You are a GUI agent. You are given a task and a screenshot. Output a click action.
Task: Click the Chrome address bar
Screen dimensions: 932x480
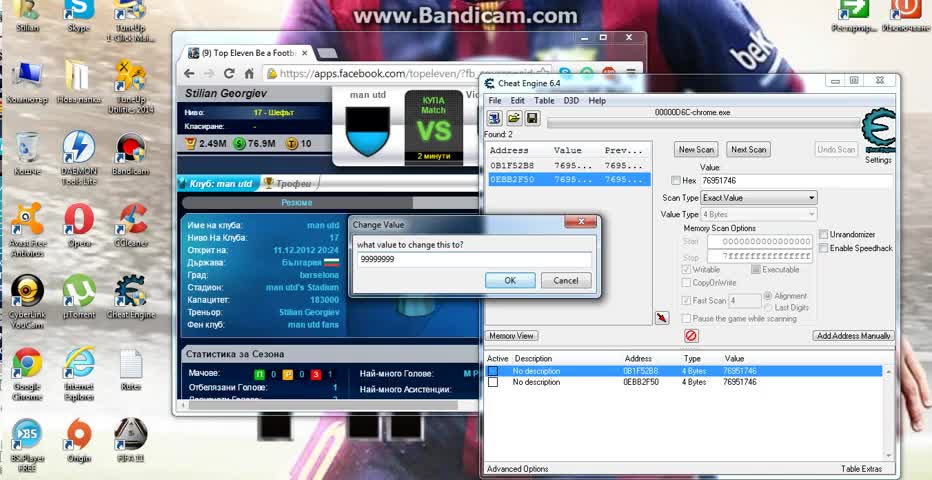point(407,74)
